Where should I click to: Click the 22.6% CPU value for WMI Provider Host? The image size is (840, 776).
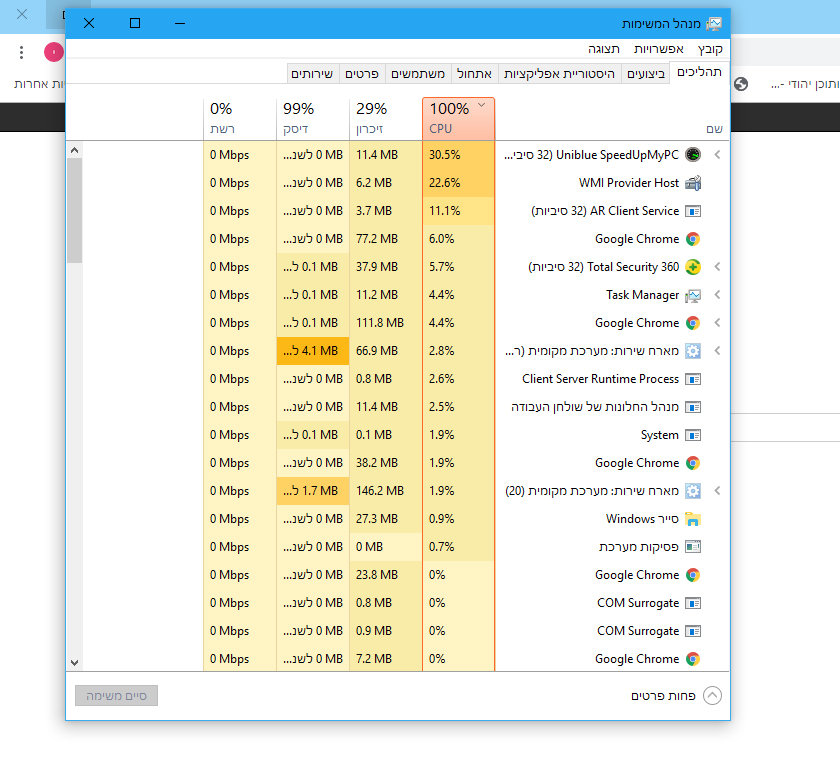click(x=459, y=183)
